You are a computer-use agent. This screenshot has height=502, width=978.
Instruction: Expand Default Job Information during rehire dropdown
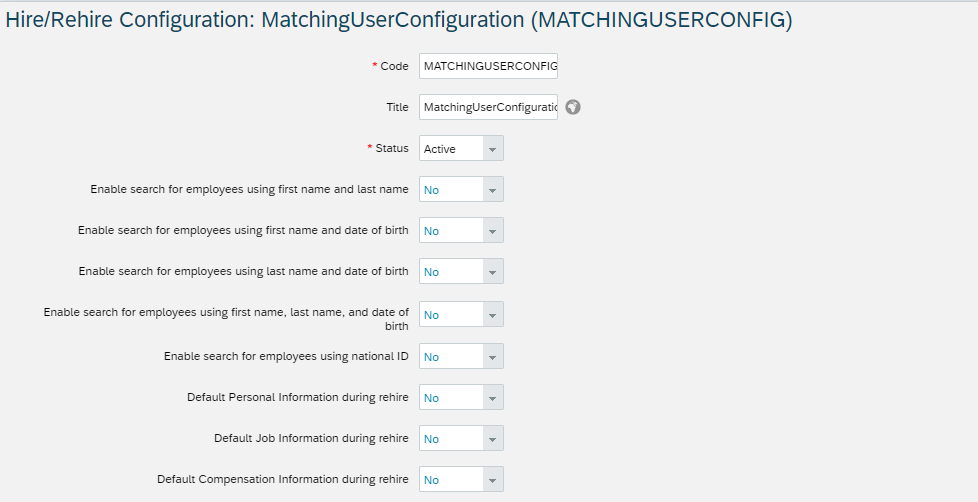click(x=493, y=439)
